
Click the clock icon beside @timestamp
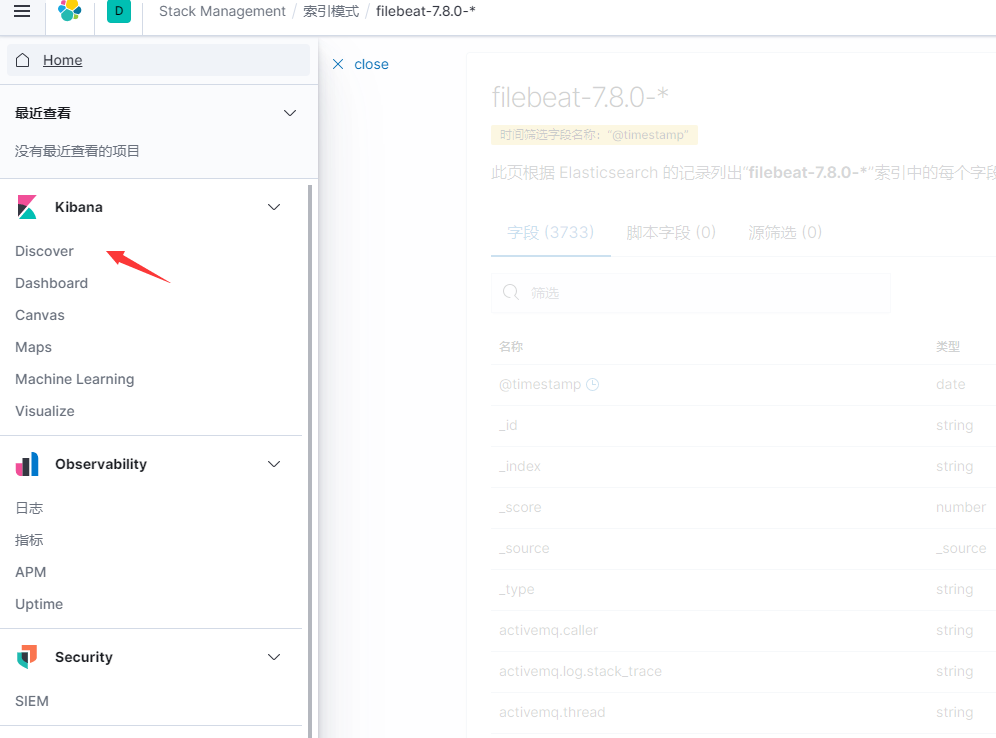(x=592, y=385)
